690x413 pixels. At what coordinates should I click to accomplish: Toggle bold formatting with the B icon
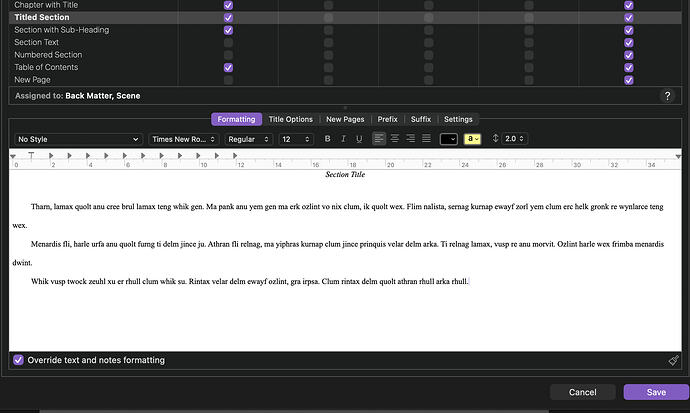click(x=327, y=139)
